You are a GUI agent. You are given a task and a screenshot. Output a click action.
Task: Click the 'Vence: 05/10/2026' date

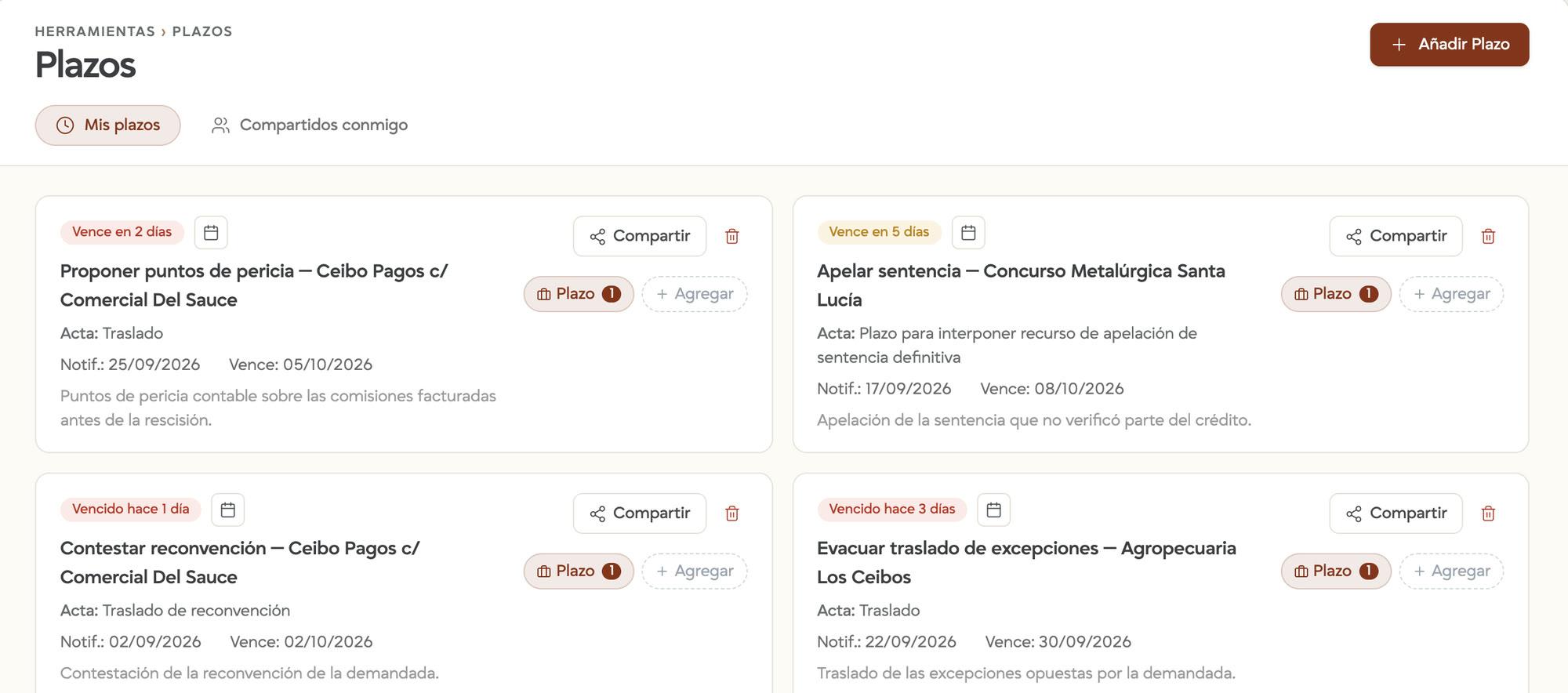point(300,365)
